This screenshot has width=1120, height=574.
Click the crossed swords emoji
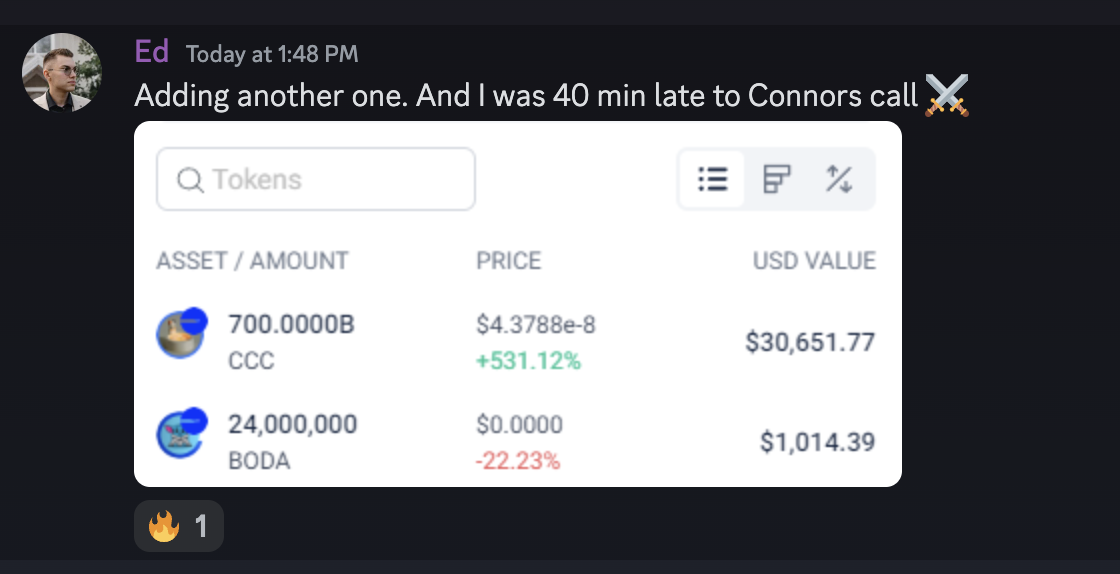946,96
